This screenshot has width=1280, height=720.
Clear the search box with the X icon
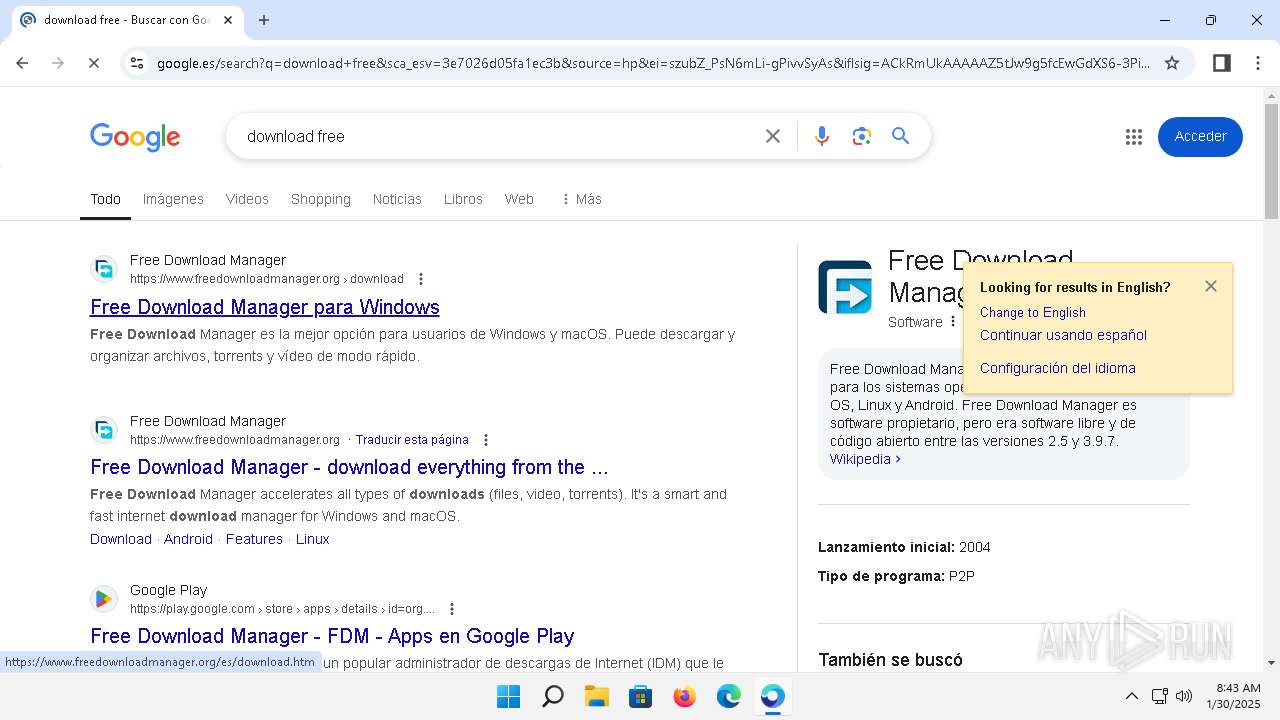pos(773,136)
